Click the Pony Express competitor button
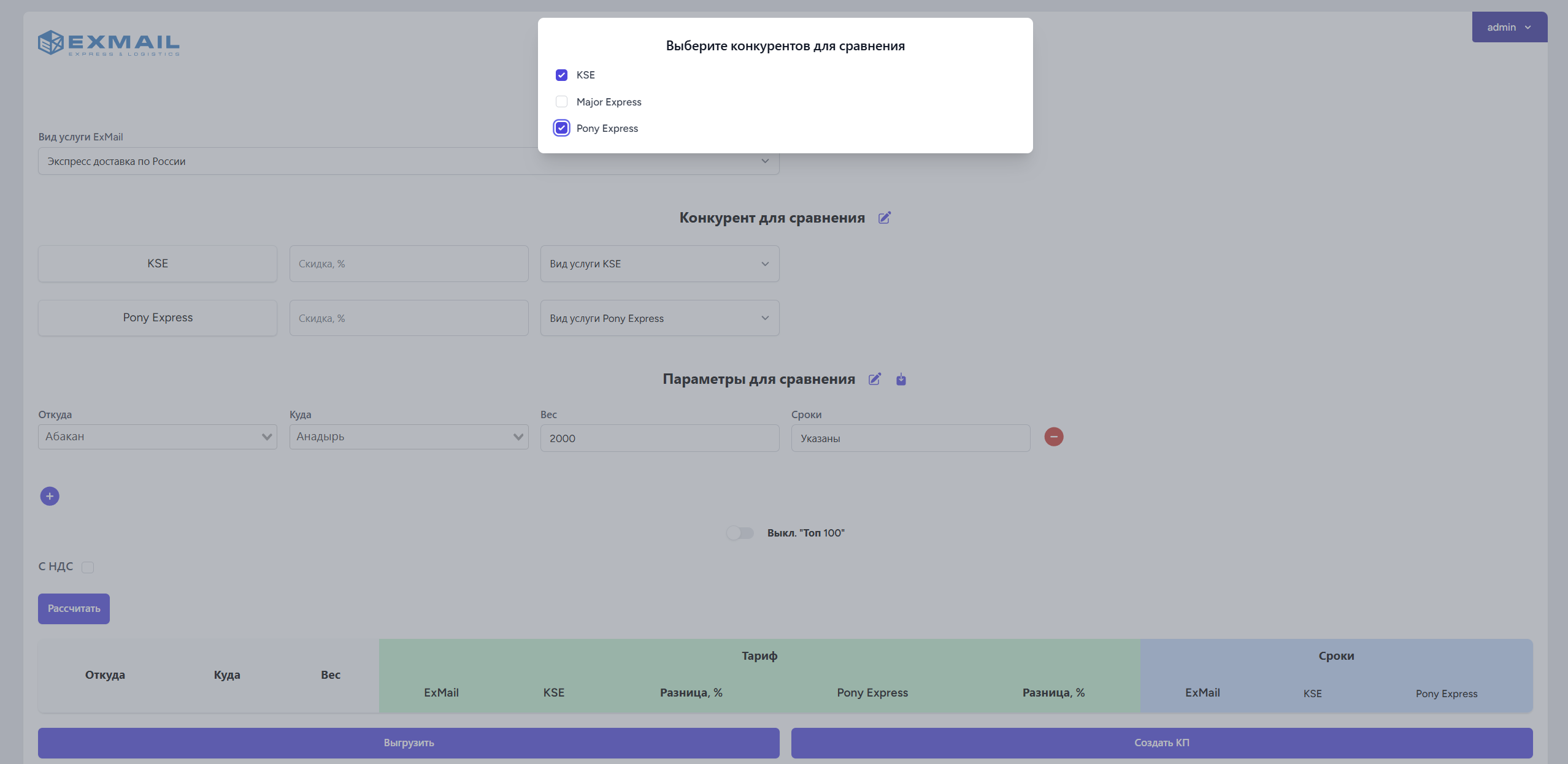Screen dimensions: 1568x764 coord(158,318)
